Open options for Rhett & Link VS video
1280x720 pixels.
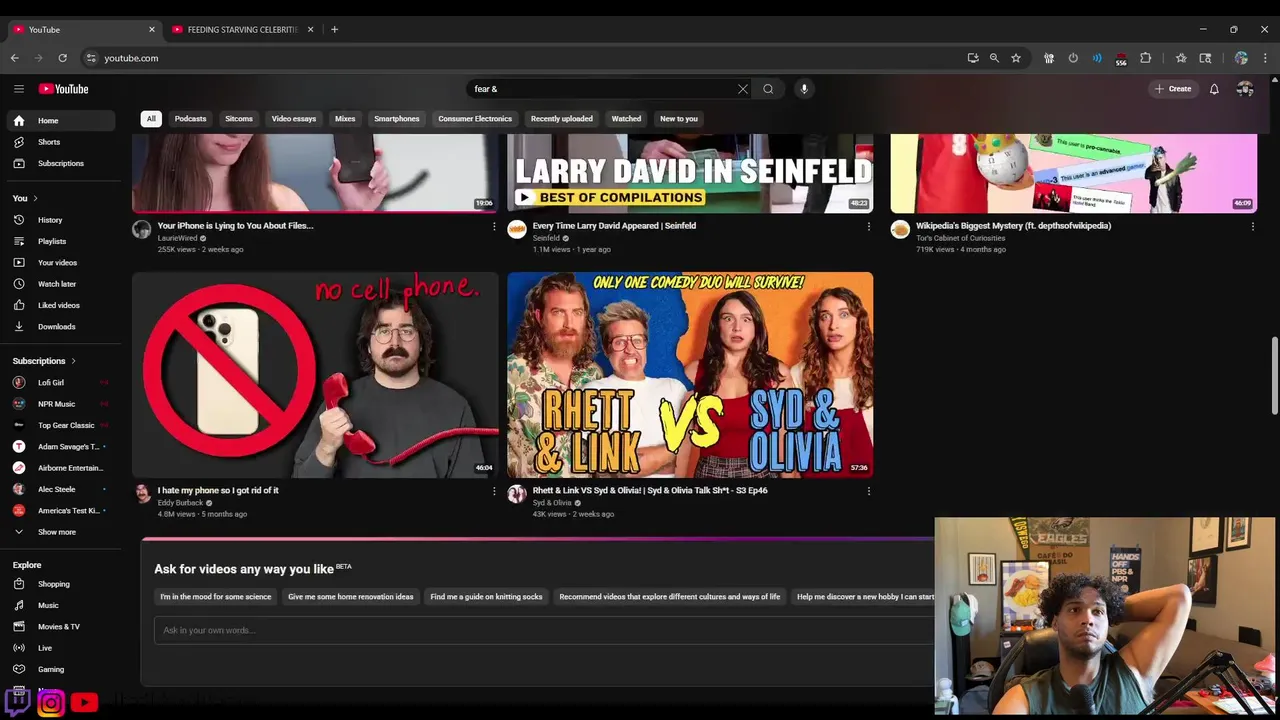pos(868,491)
